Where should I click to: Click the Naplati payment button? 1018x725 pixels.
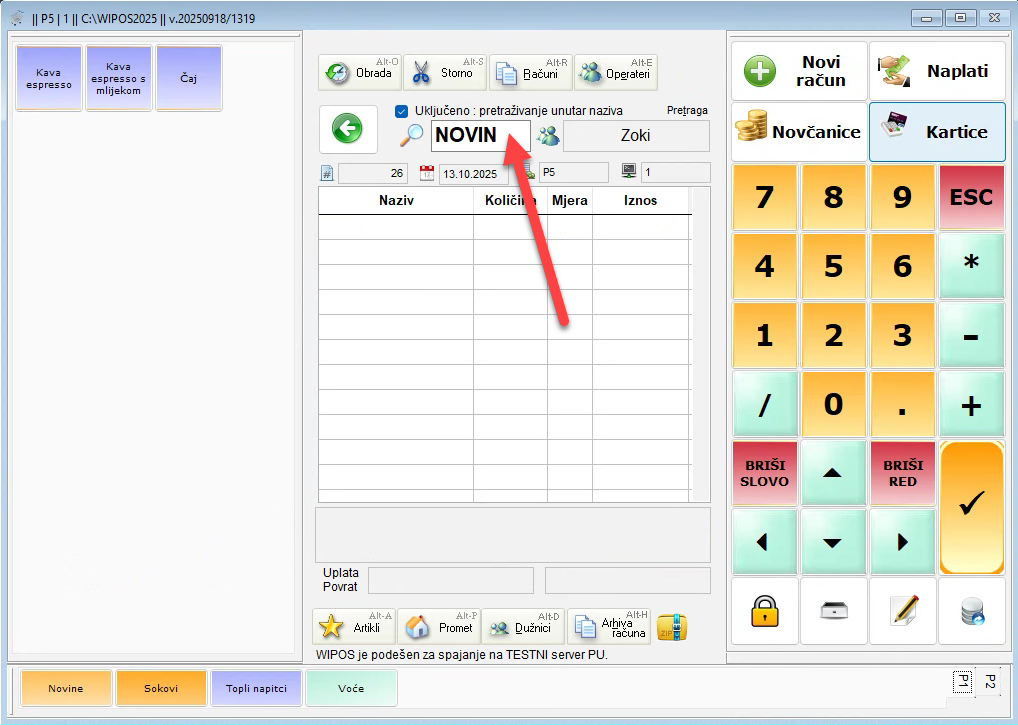(x=936, y=71)
